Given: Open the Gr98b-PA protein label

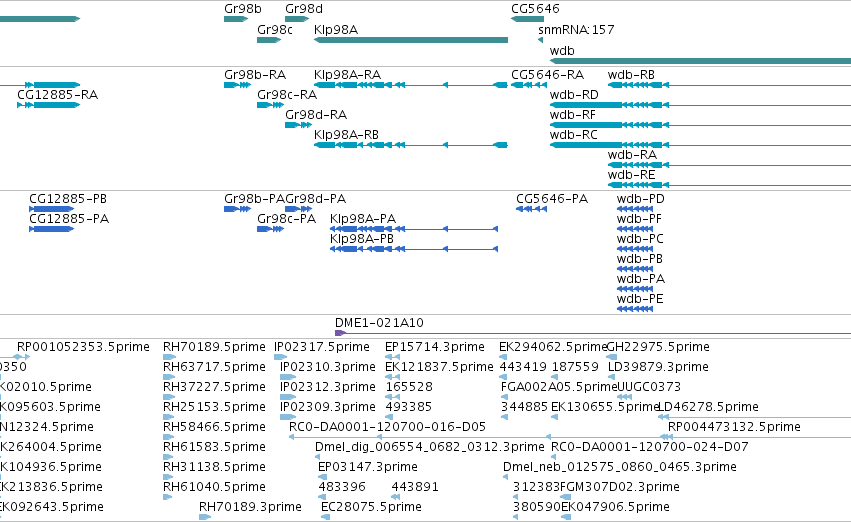Looking at the screenshot, I should [255, 199].
